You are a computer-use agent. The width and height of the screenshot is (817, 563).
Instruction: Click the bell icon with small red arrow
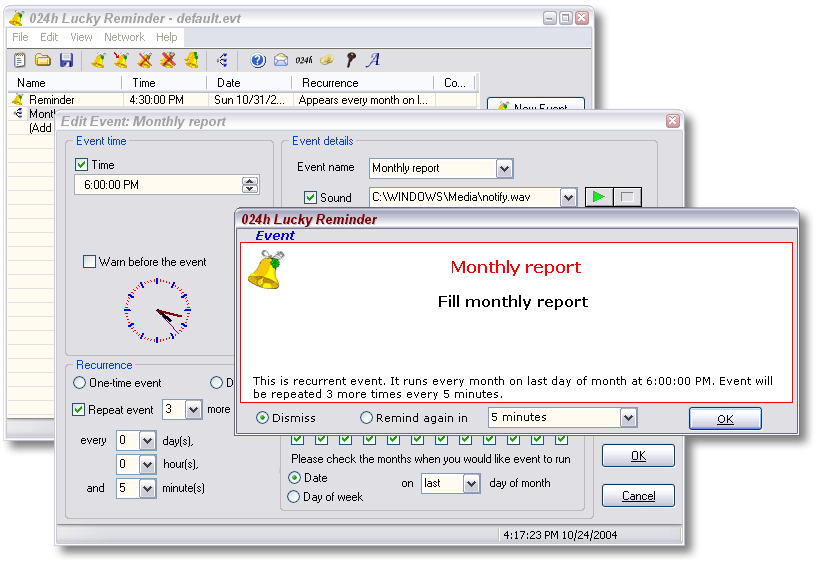(x=121, y=60)
